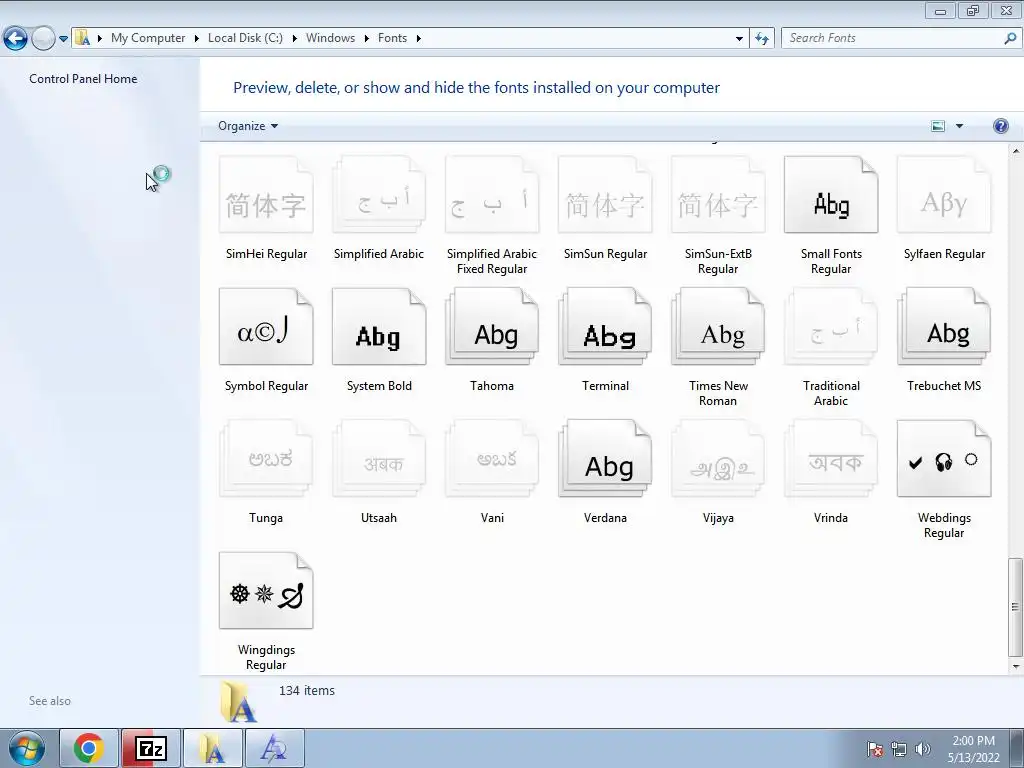Expand the arrow after Fonts in path

[x=418, y=39]
